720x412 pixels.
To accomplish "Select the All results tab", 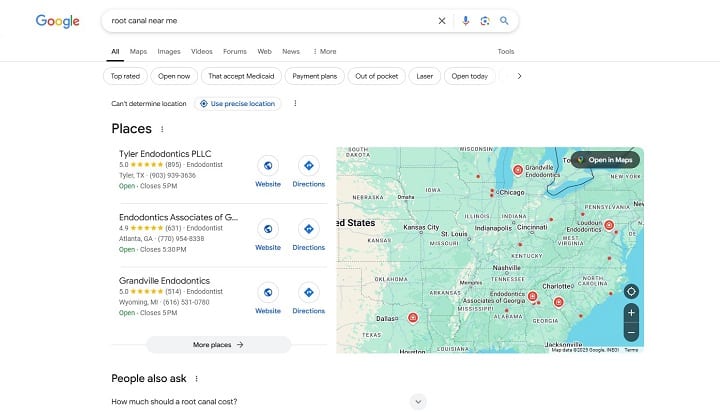I will [x=115, y=51].
